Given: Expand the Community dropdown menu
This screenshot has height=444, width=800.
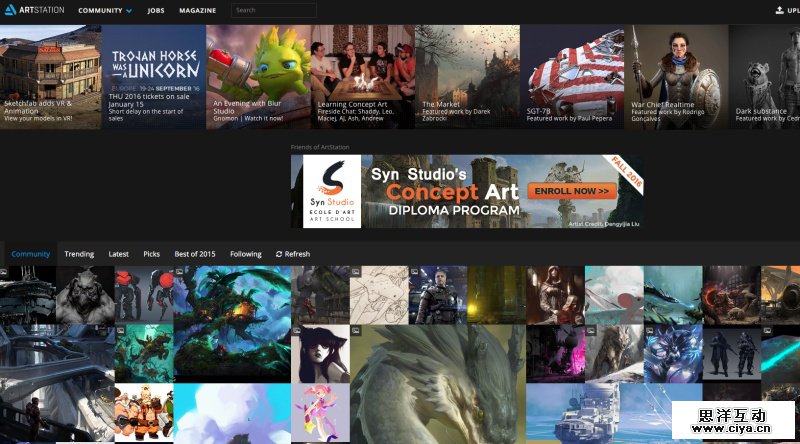Looking at the screenshot, I should tap(105, 10).
